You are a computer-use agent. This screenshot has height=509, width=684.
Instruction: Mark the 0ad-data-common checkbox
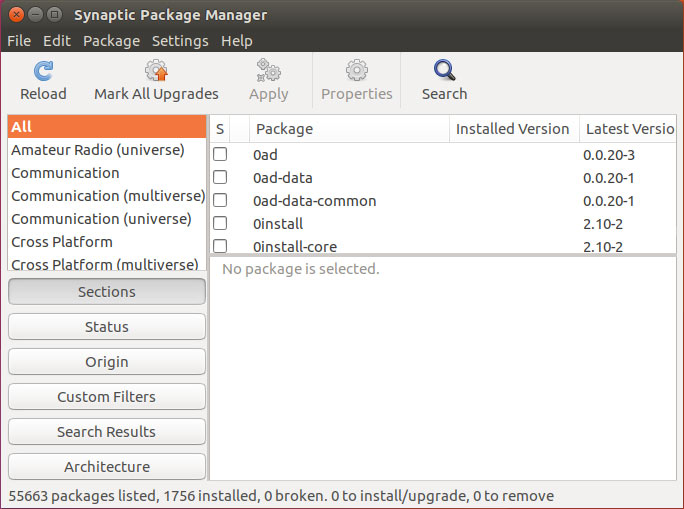pos(220,200)
